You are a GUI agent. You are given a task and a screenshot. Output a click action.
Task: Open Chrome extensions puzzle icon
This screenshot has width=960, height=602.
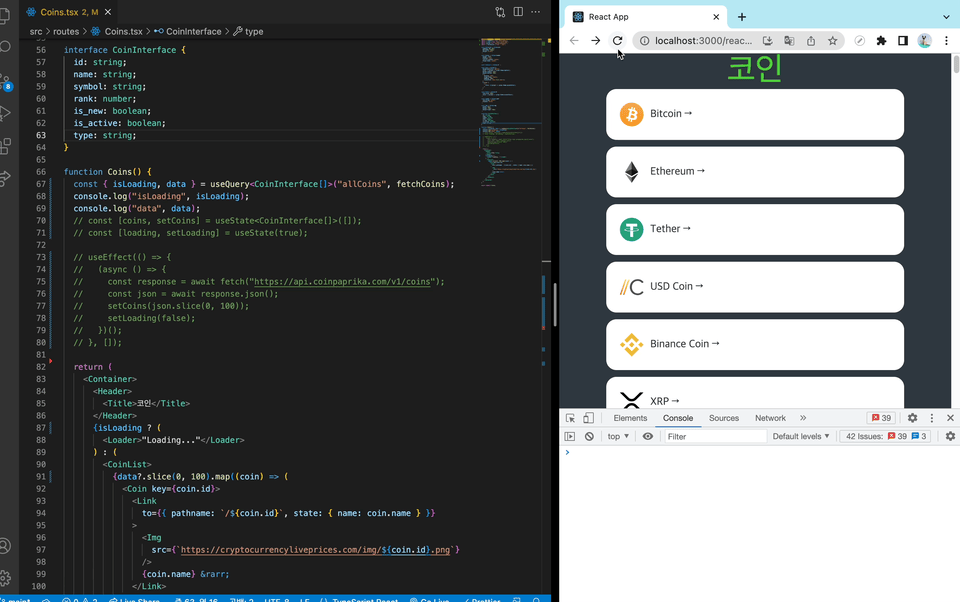881,40
